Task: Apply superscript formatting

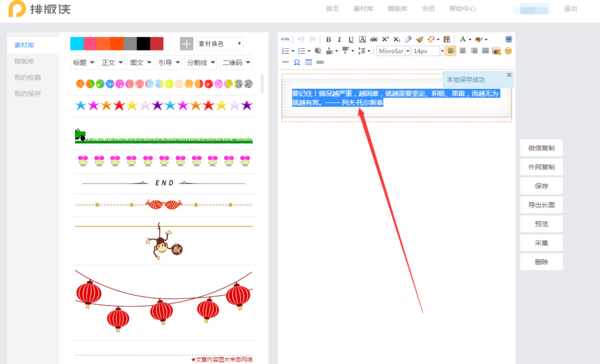Action: 385,39
